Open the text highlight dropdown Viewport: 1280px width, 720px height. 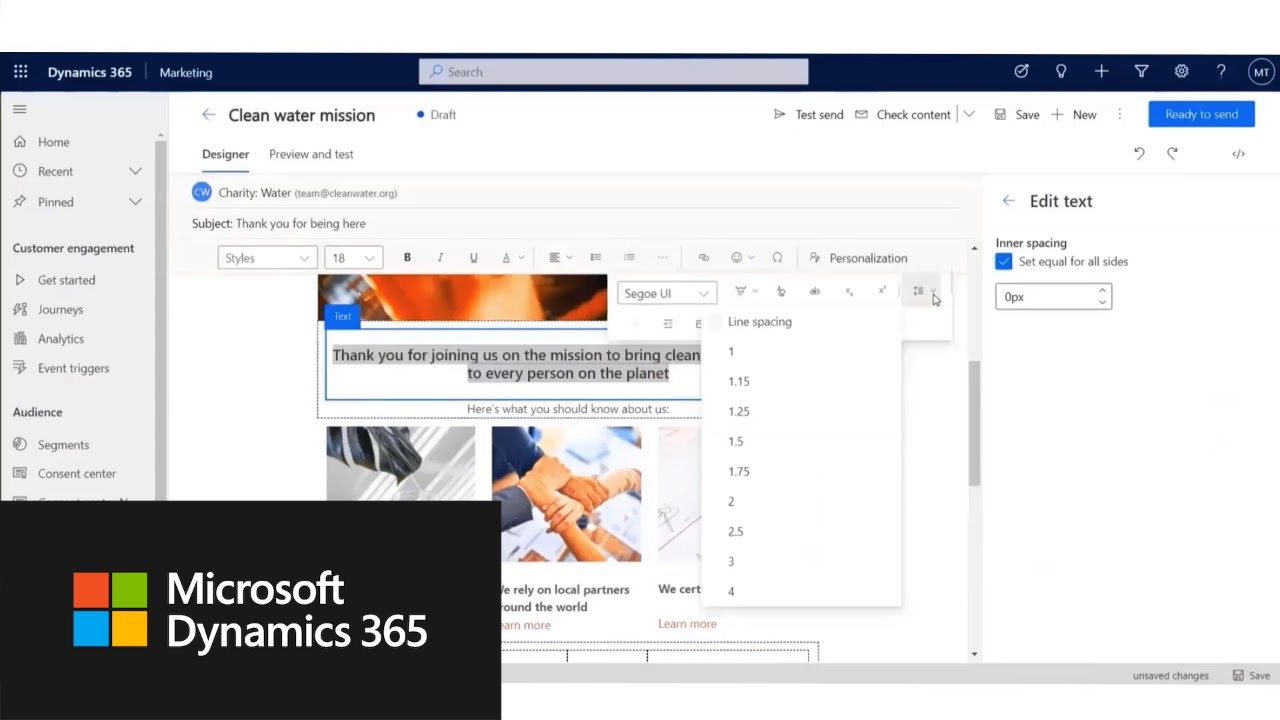point(746,292)
